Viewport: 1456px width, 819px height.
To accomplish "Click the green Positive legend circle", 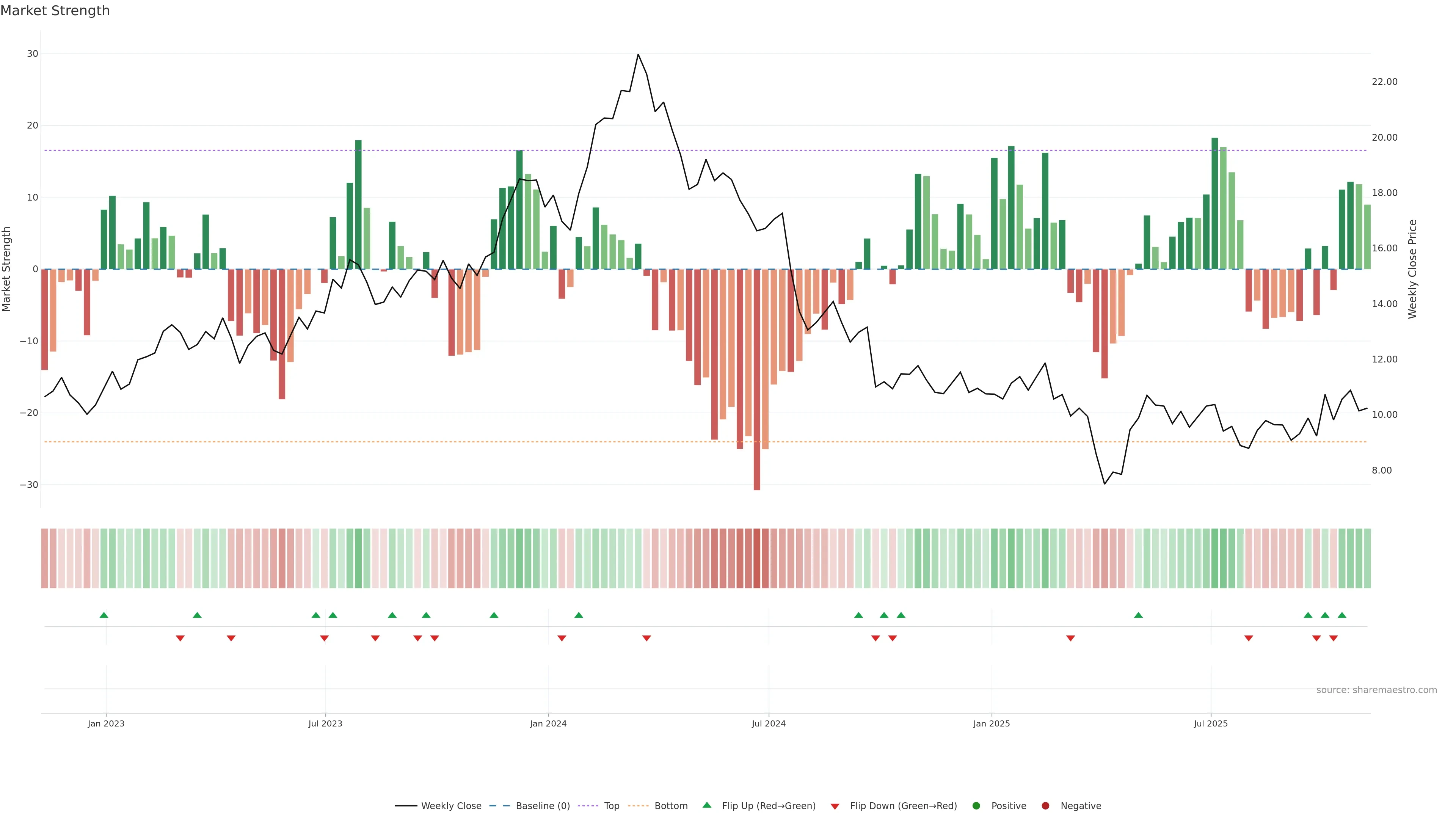I will point(976,805).
